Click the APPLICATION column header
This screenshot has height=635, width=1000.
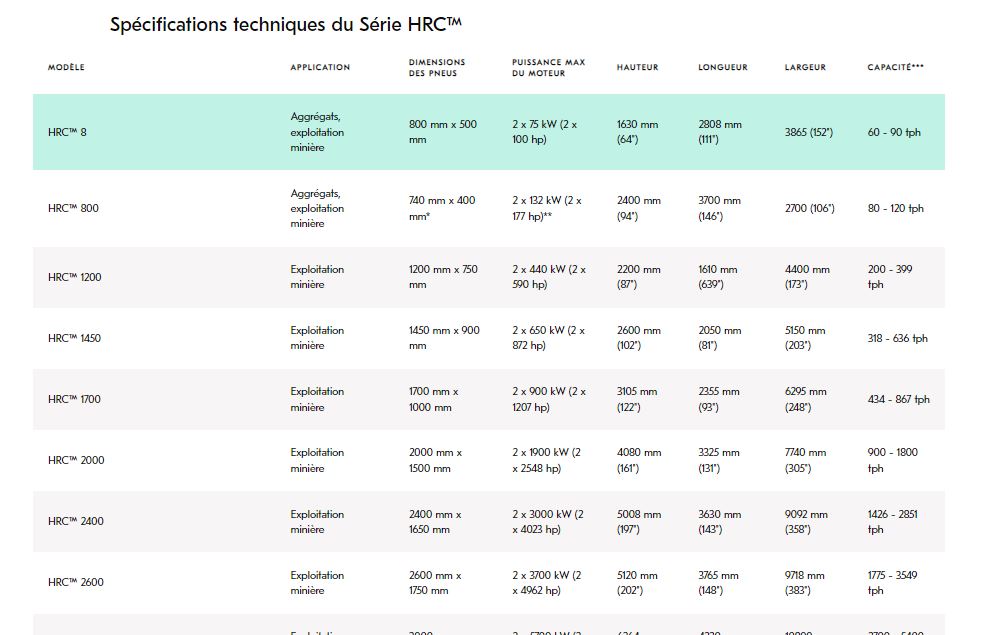point(320,68)
